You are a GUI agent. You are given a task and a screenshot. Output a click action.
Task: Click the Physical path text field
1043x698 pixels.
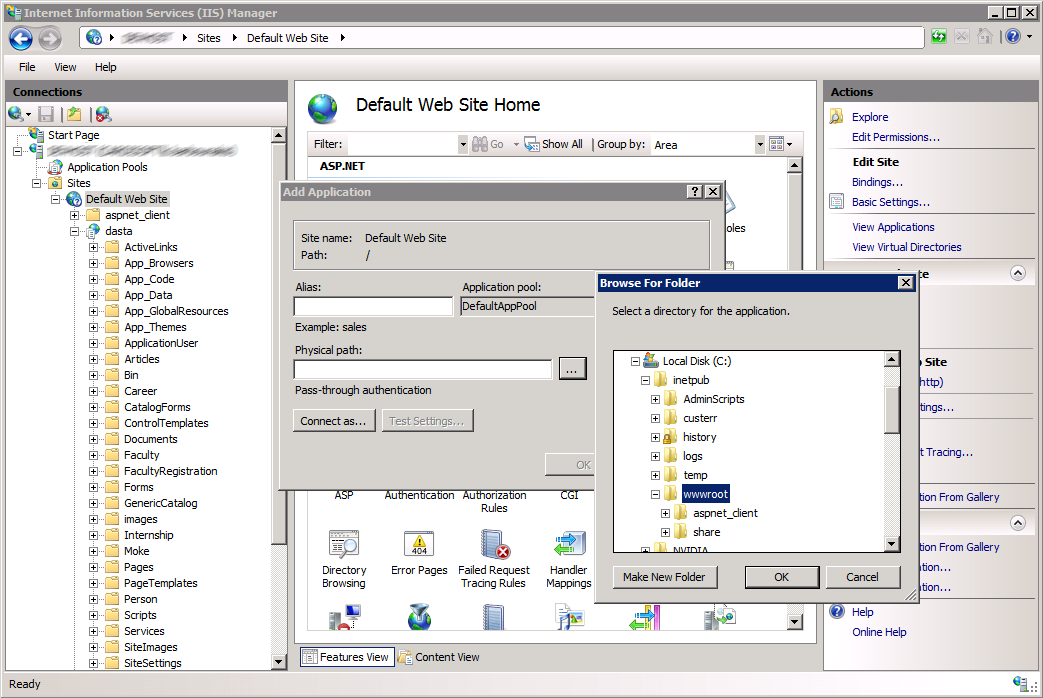pos(423,369)
